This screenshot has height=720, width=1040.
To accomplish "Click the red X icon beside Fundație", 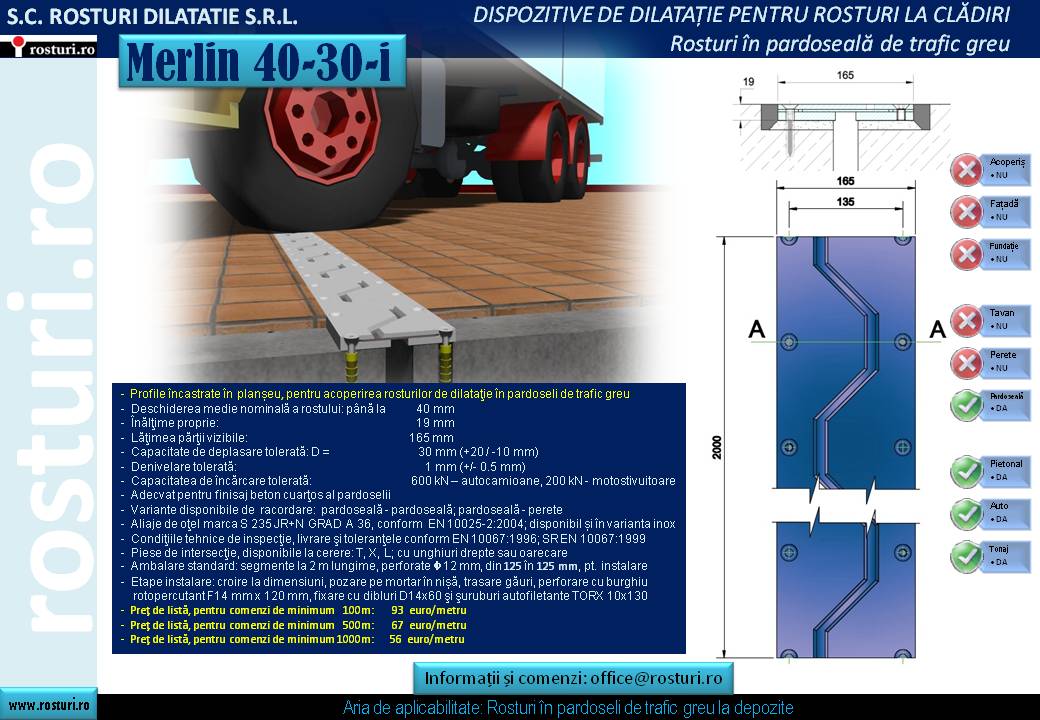I will pos(967,254).
